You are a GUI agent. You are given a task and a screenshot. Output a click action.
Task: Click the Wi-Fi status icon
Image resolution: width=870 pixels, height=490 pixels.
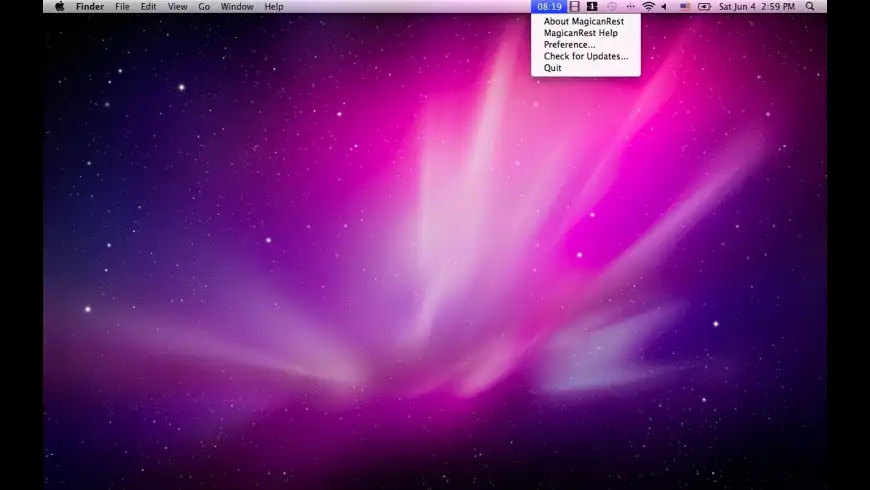(648, 6)
